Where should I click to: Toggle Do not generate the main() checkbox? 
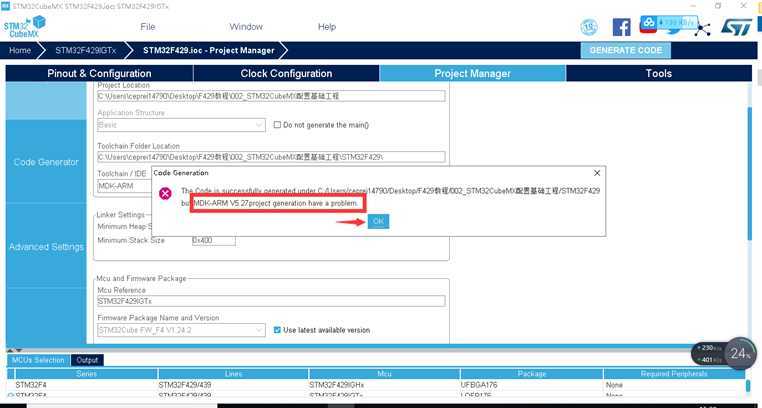click(x=277, y=125)
